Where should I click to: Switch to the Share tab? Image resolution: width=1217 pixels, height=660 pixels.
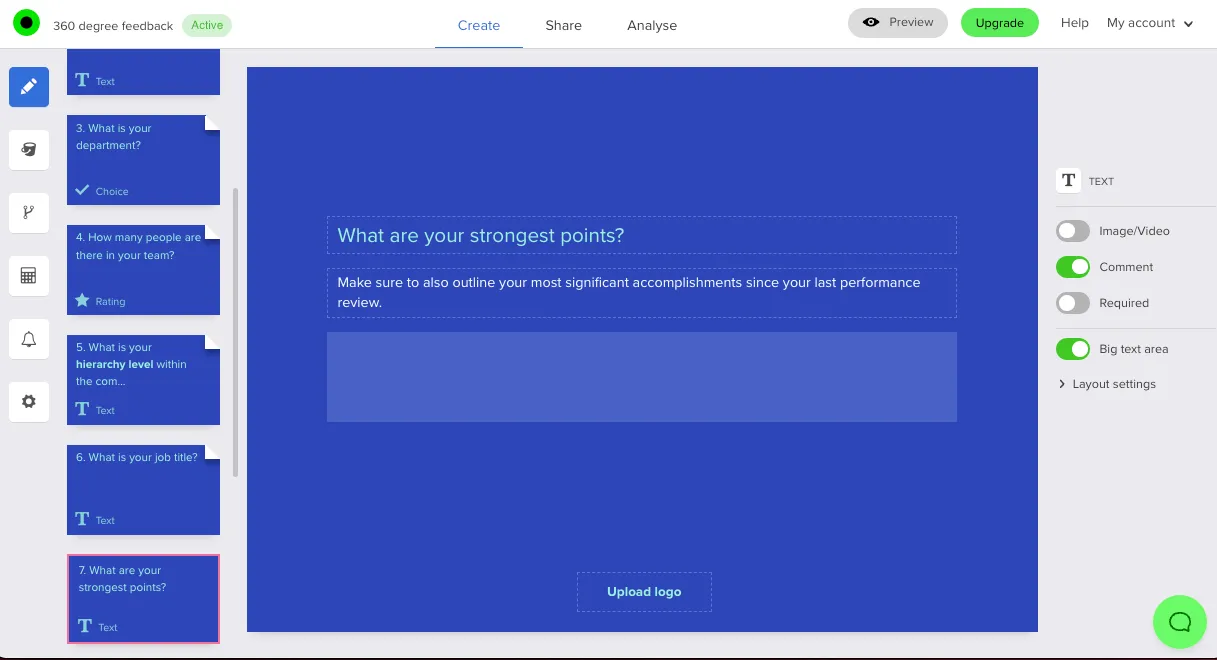[x=563, y=25]
